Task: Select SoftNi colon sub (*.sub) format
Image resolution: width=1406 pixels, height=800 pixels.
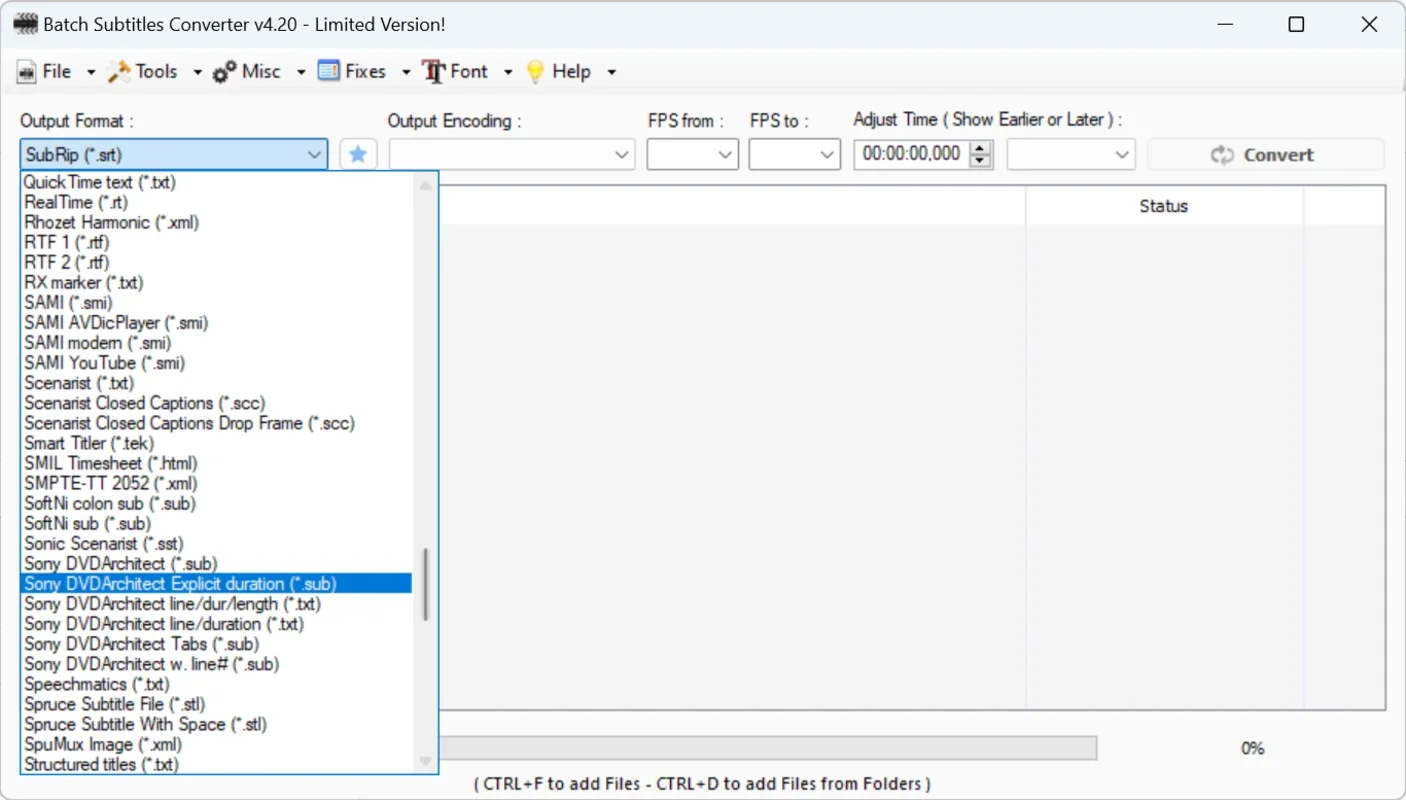Action: tap(216, 503)
